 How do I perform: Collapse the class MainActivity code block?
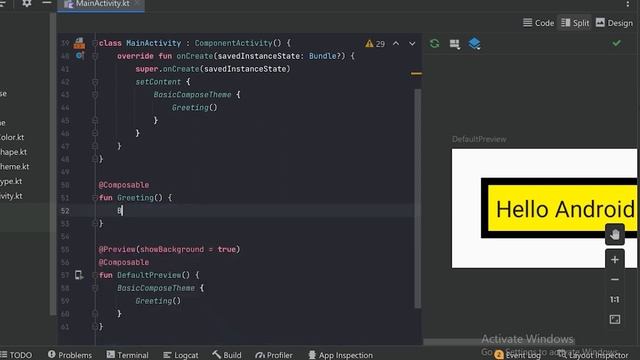pyautogui.click(x=95, y=43)
